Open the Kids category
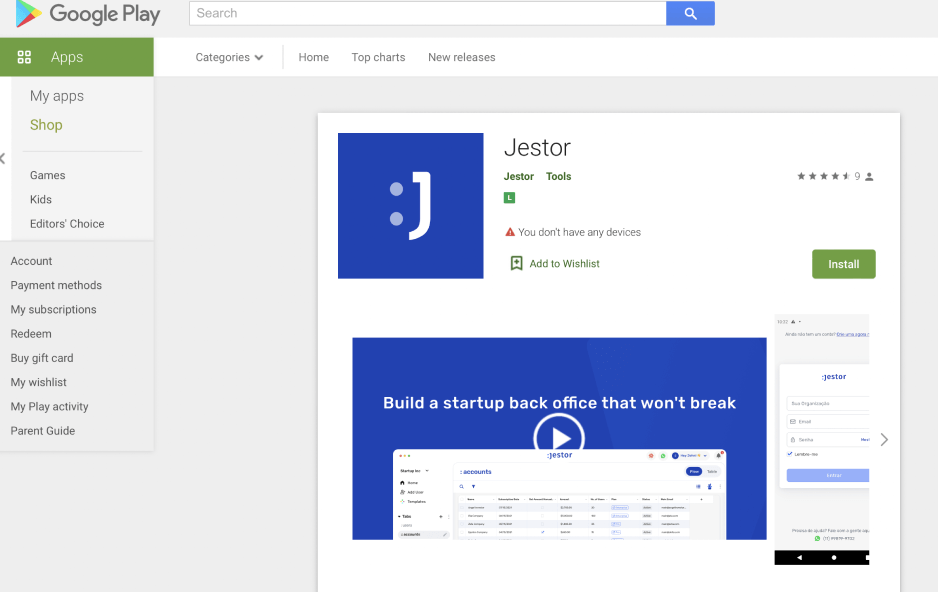 (x=41, y=200)
